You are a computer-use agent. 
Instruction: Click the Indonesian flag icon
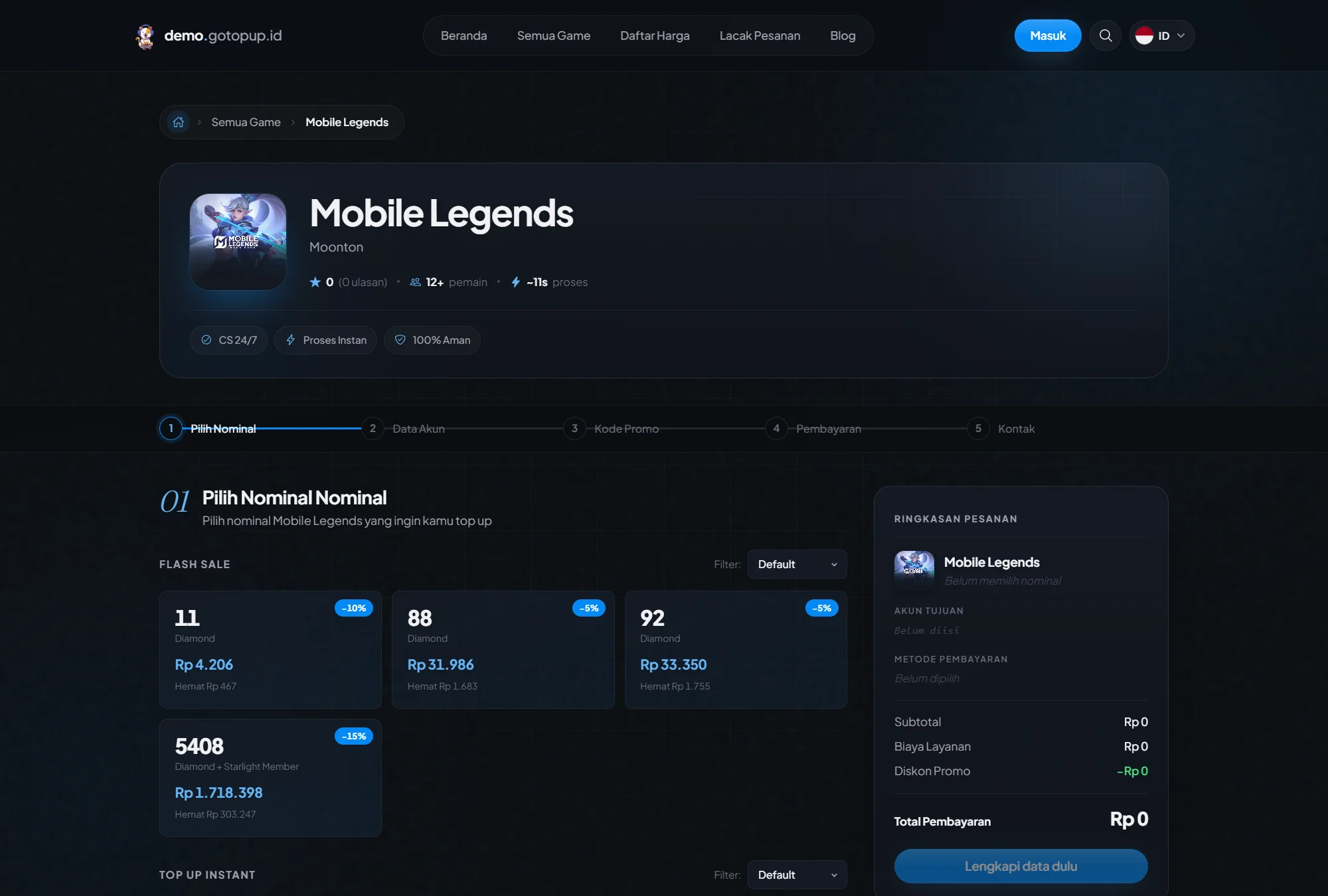click(x=1144, y=36)
